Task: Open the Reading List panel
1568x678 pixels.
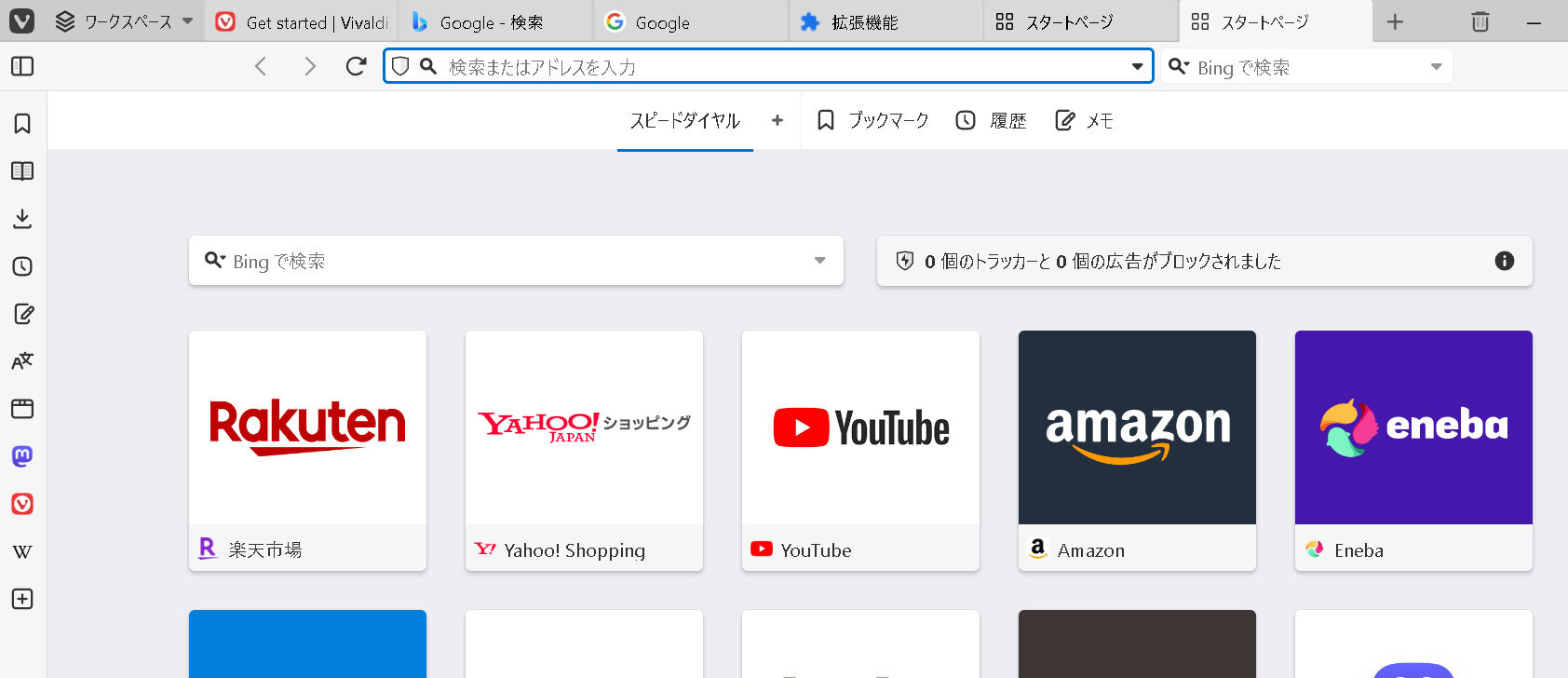Action: pyautogui.click(x=22, y=171)
